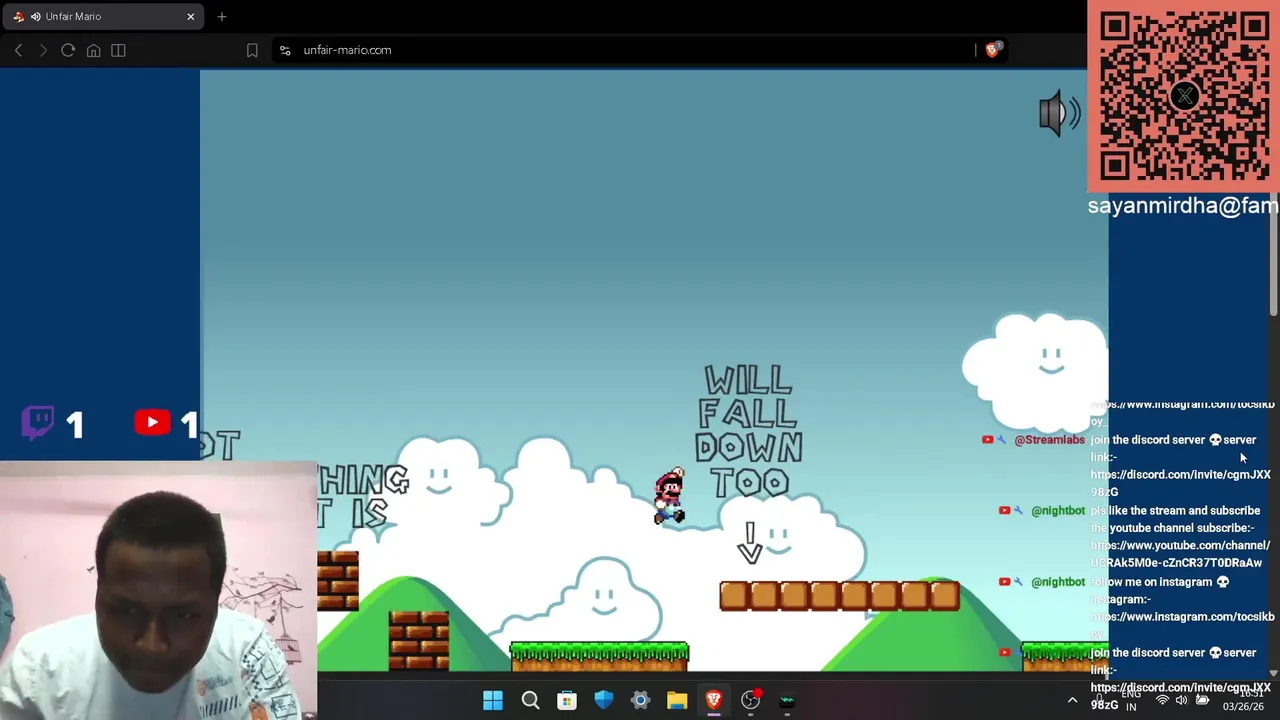
Task: Open the battery tray icon
Action: tap(1202, 701)
